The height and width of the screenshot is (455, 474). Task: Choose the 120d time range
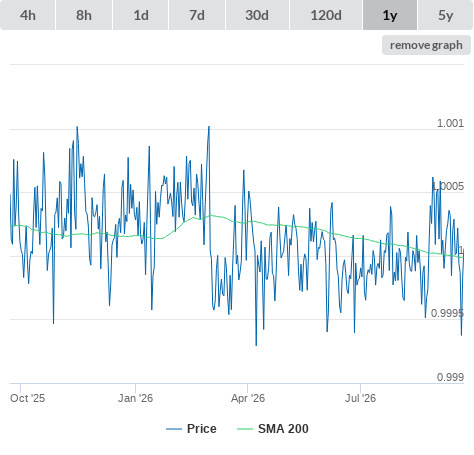pos(326,15)
